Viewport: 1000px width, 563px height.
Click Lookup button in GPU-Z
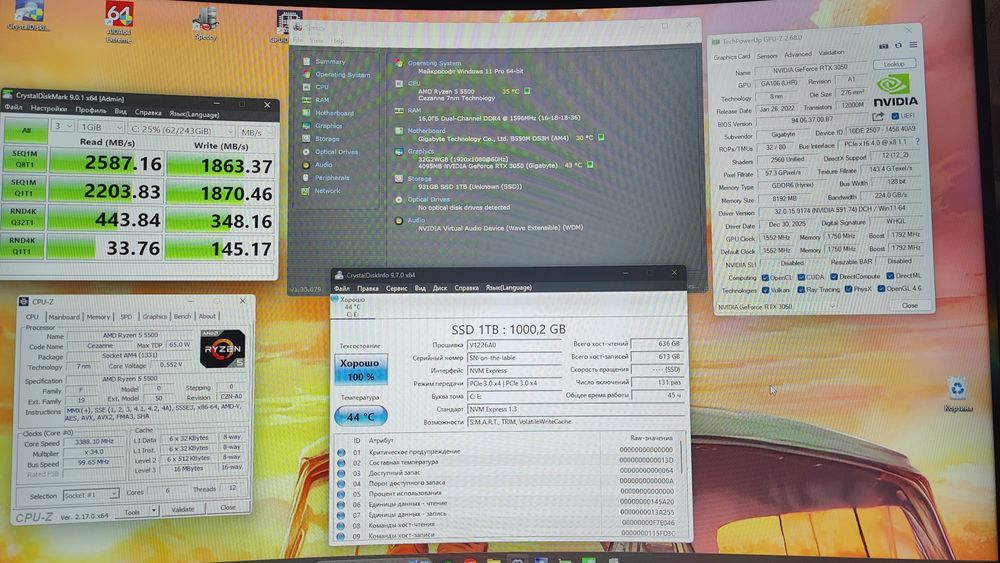click(894, 64)
